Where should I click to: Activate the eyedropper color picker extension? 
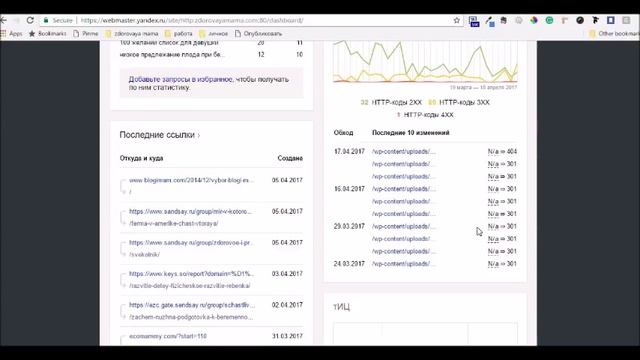[490, 21]
